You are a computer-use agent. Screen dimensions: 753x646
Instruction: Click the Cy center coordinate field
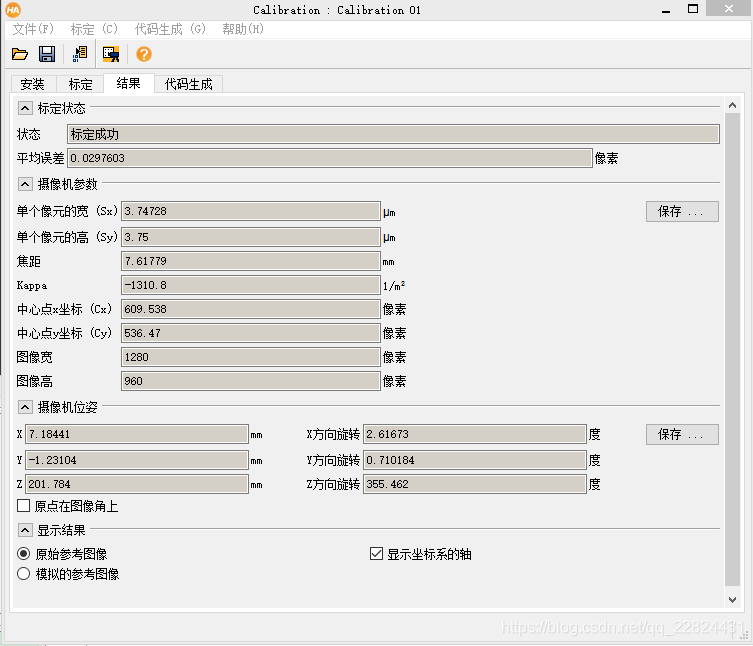tap(251, 333)
